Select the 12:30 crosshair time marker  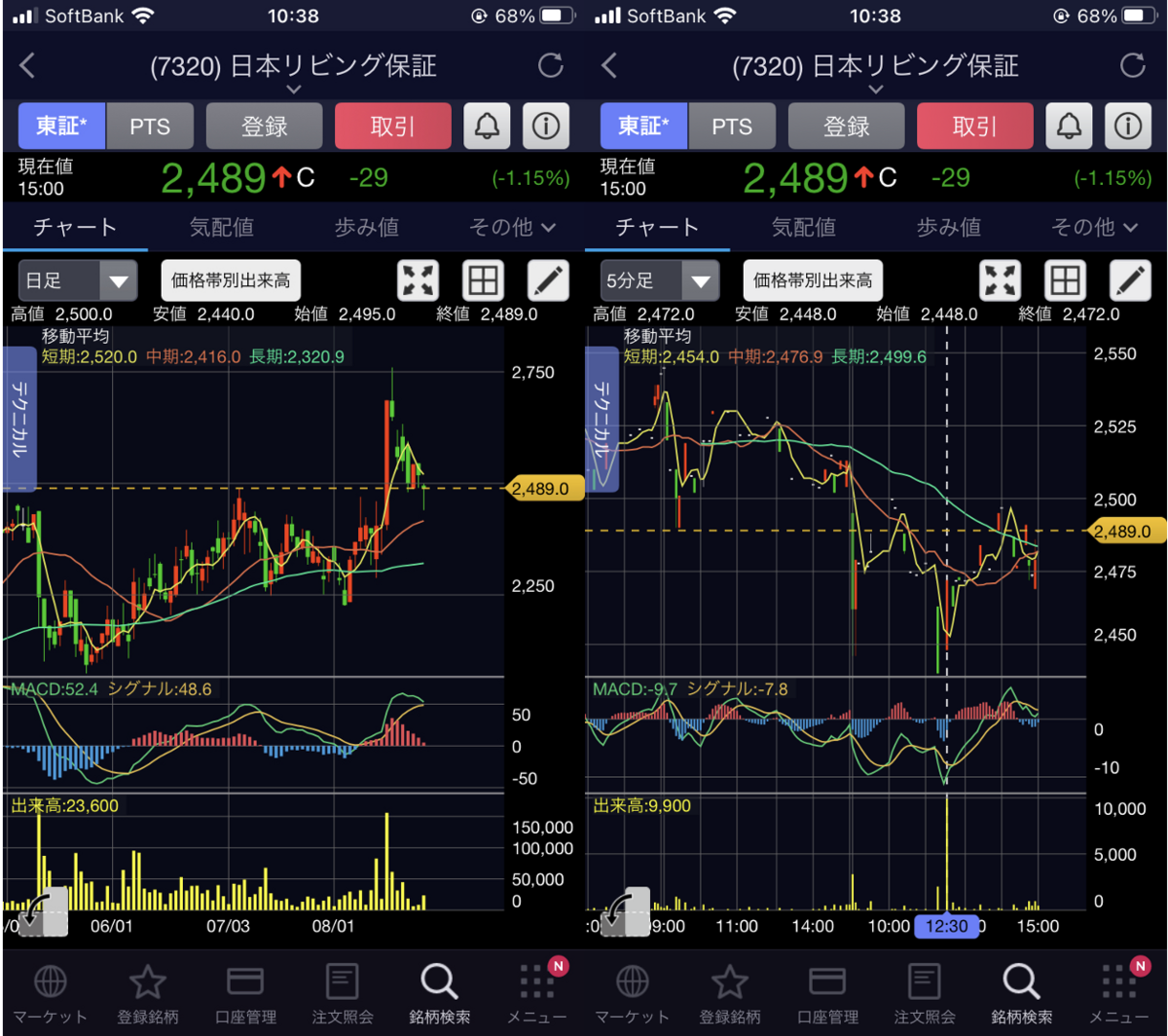945,925
